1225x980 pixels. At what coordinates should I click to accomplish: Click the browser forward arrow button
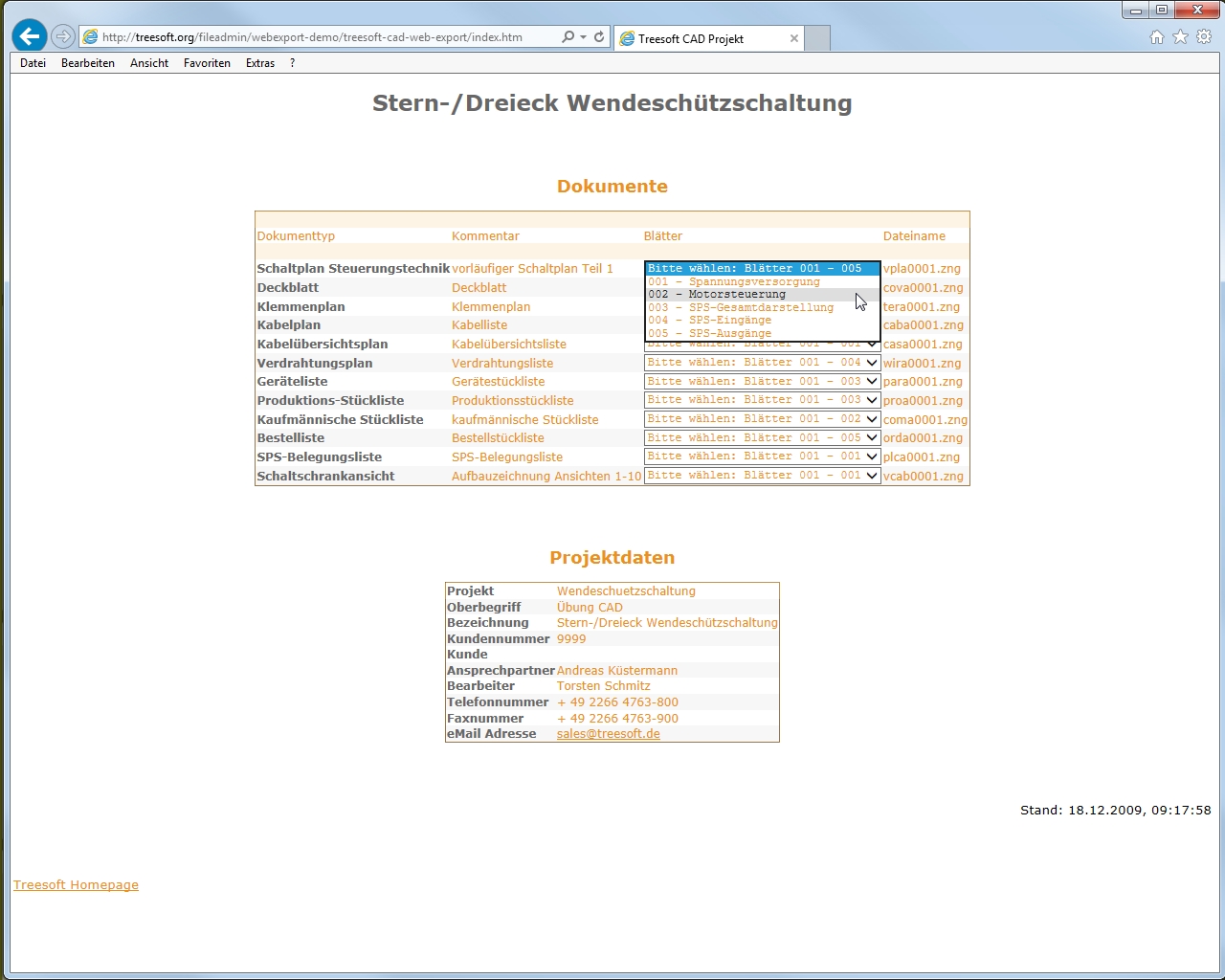pos(63,36)
